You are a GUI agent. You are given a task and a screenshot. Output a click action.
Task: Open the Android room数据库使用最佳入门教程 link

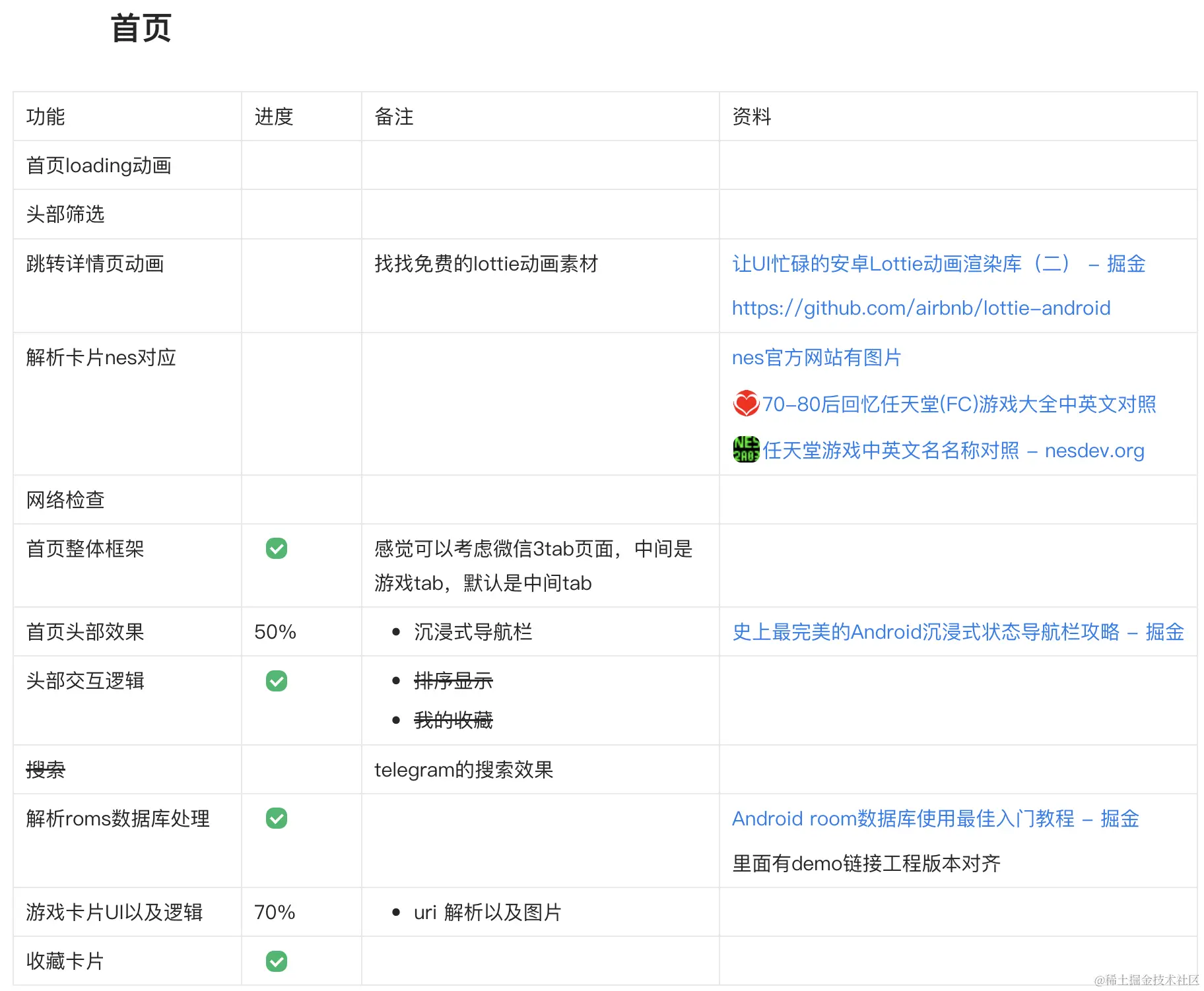[935, 819]
